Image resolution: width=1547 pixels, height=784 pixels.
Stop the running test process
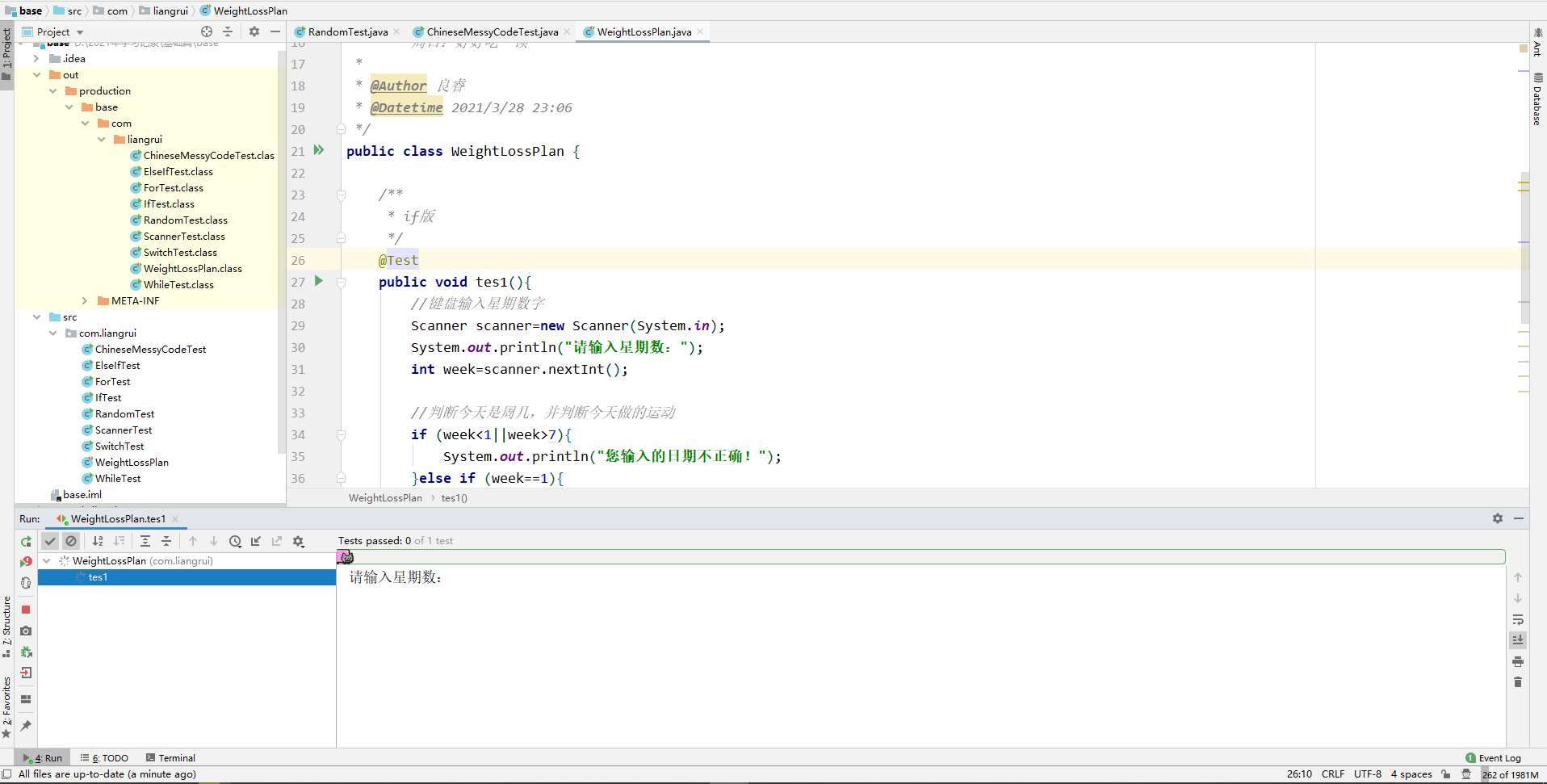[26, 610]
